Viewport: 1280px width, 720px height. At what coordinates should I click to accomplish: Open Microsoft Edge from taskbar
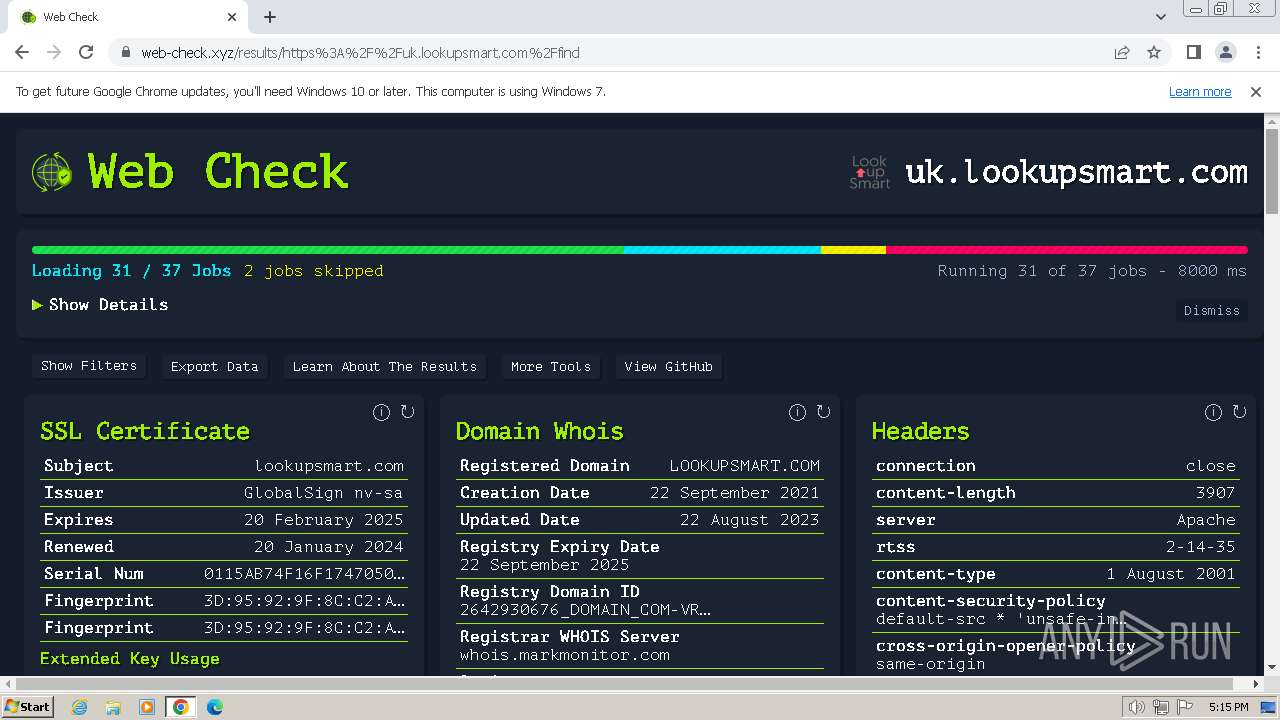click(x=214, y=707)
